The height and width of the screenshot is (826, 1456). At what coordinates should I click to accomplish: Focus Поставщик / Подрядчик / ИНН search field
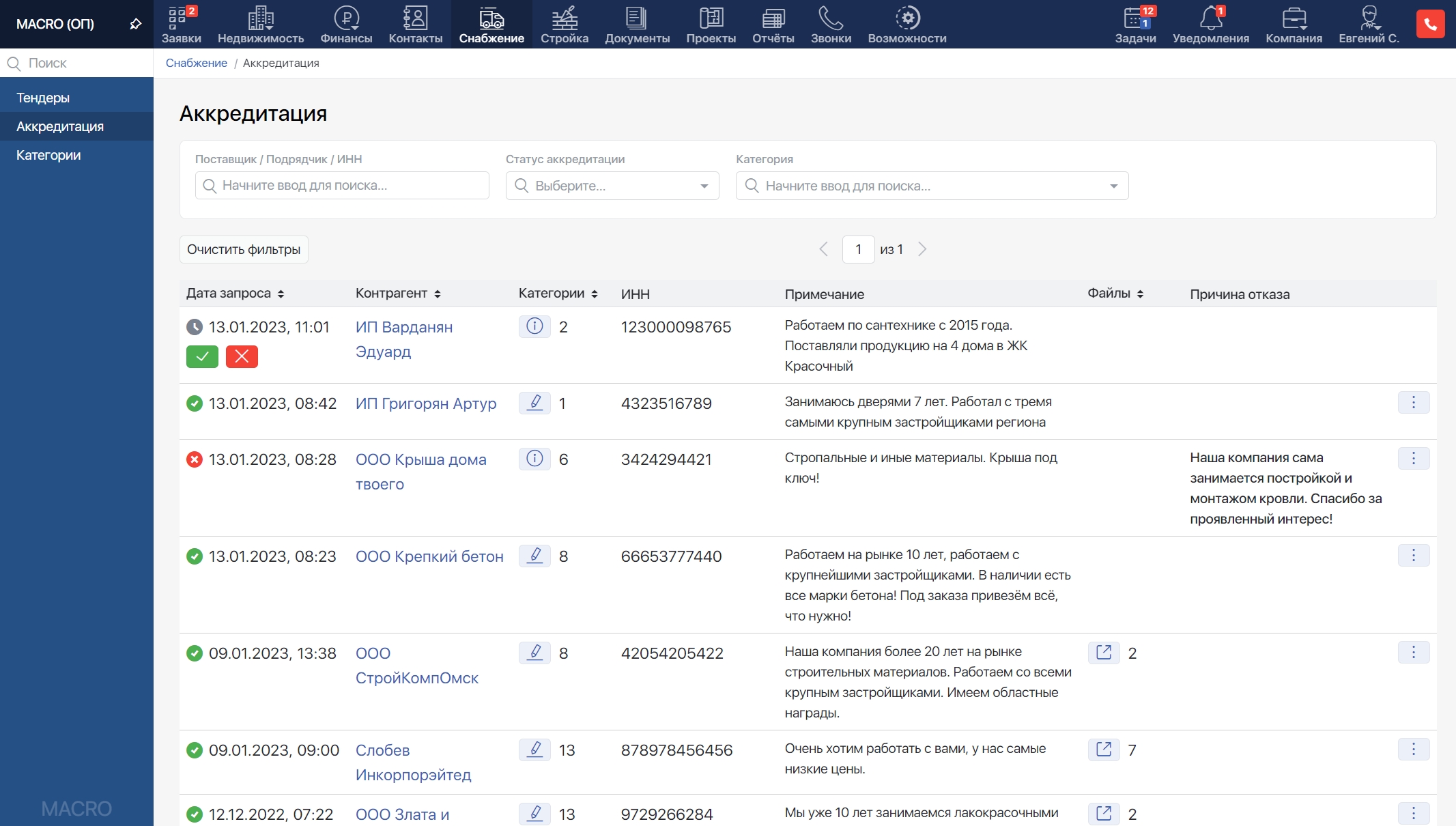(342, 186)
